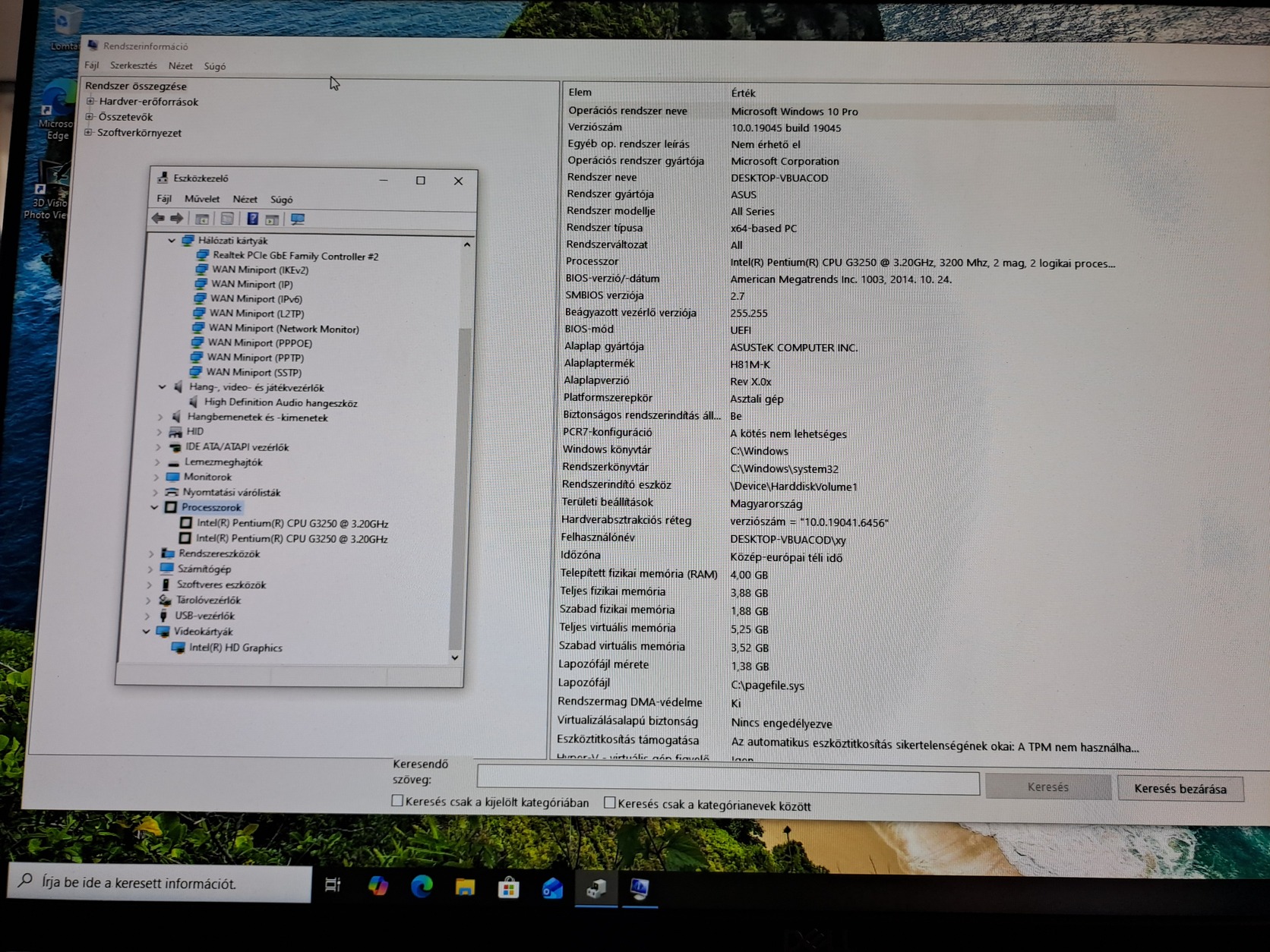Click the Back arrow in Eszközkezelő toolbar
The image size is (1270, 952).
point(158,219)
